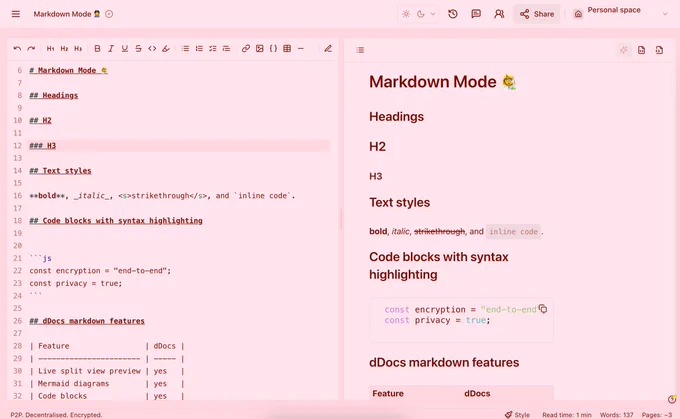Image resolution: width=680 pixels, height=419 pixels.
Task: Insert a bulleted list
Action: coord(185,49)
